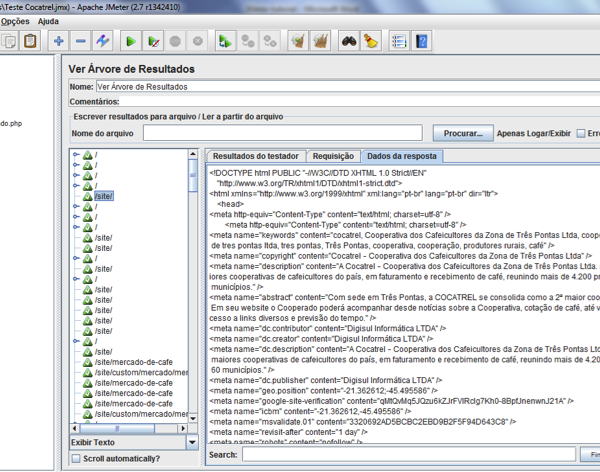Click the grey Shutdown icon
600x472 pixels.
[197, 41]
